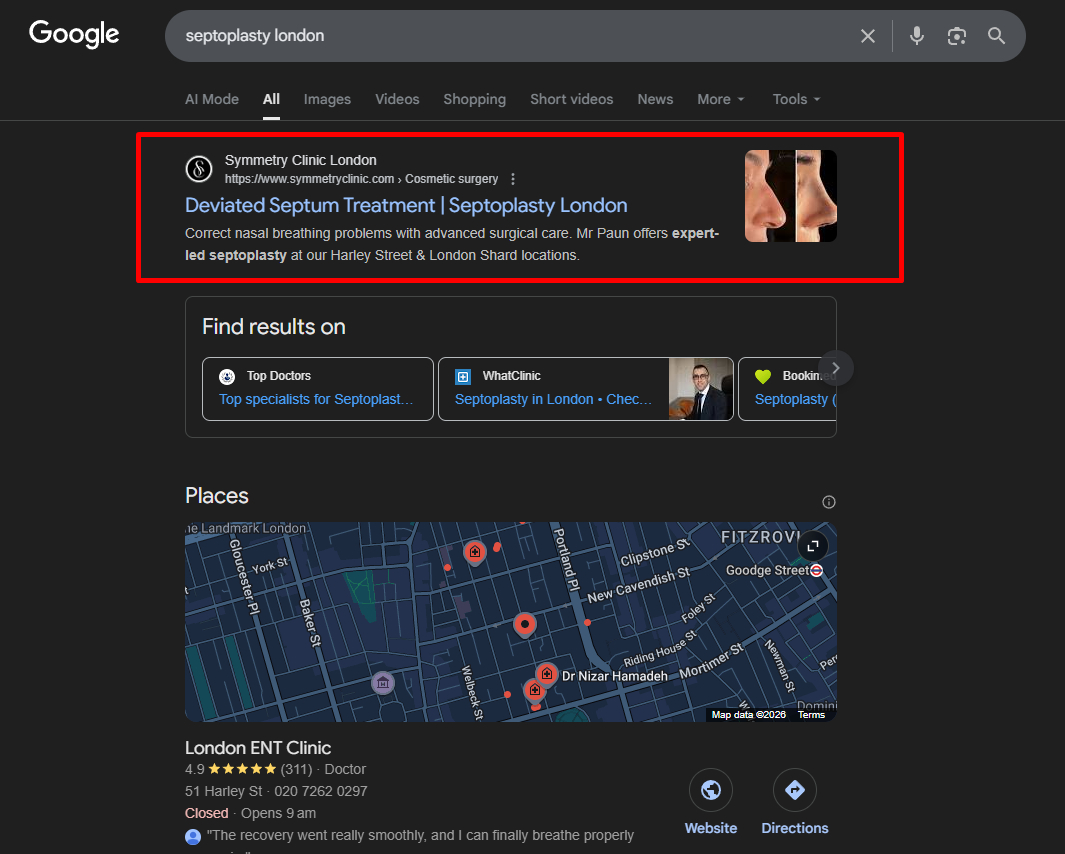Open Deviated Septum Treatment result link
Viewport: 1065px width, 854px height.
pyautogui.click(x=406, y=205)
